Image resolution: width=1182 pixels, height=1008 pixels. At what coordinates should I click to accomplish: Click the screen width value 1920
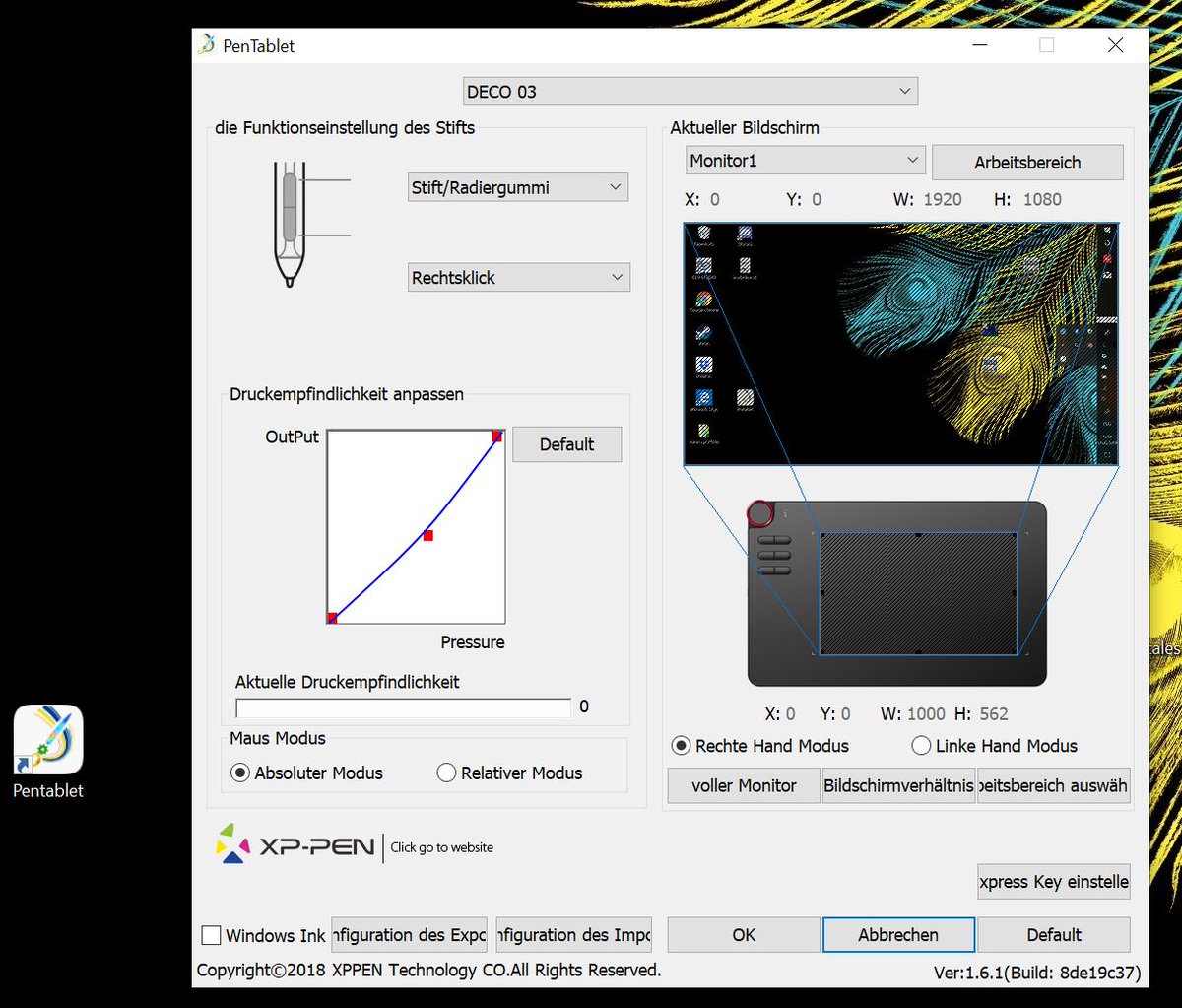point(943,199)
